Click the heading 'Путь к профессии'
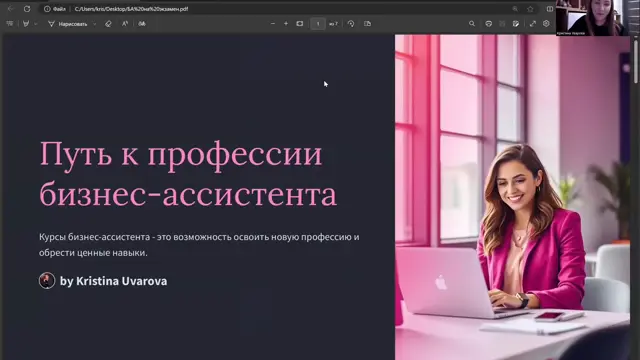Image resolution: width=640 pixels, height=360 pixels. (181, 155)
